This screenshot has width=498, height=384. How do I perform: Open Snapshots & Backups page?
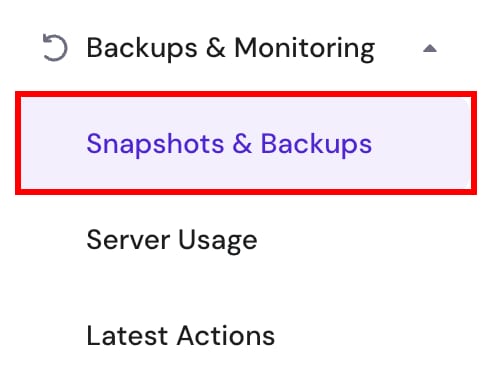coord(229,144)
